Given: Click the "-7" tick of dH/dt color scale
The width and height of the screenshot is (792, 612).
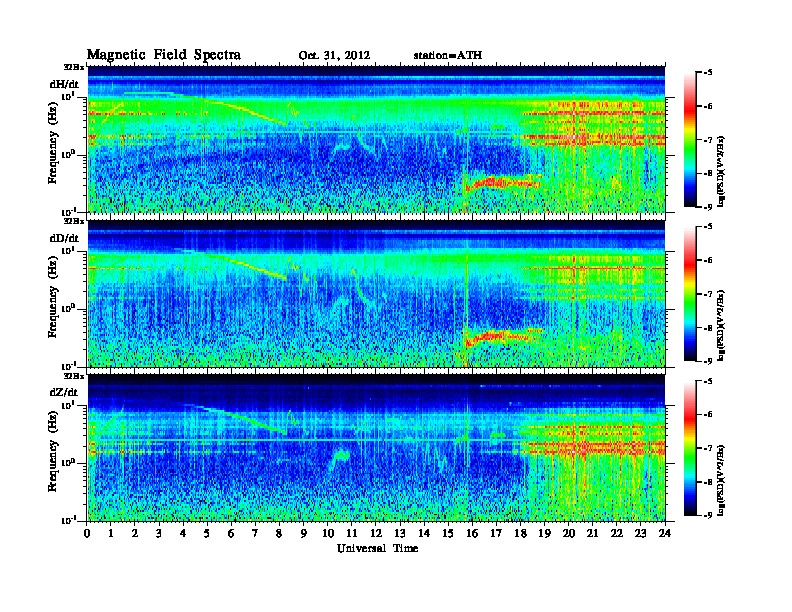Looking at the screenshot, I should pos(708,140).
